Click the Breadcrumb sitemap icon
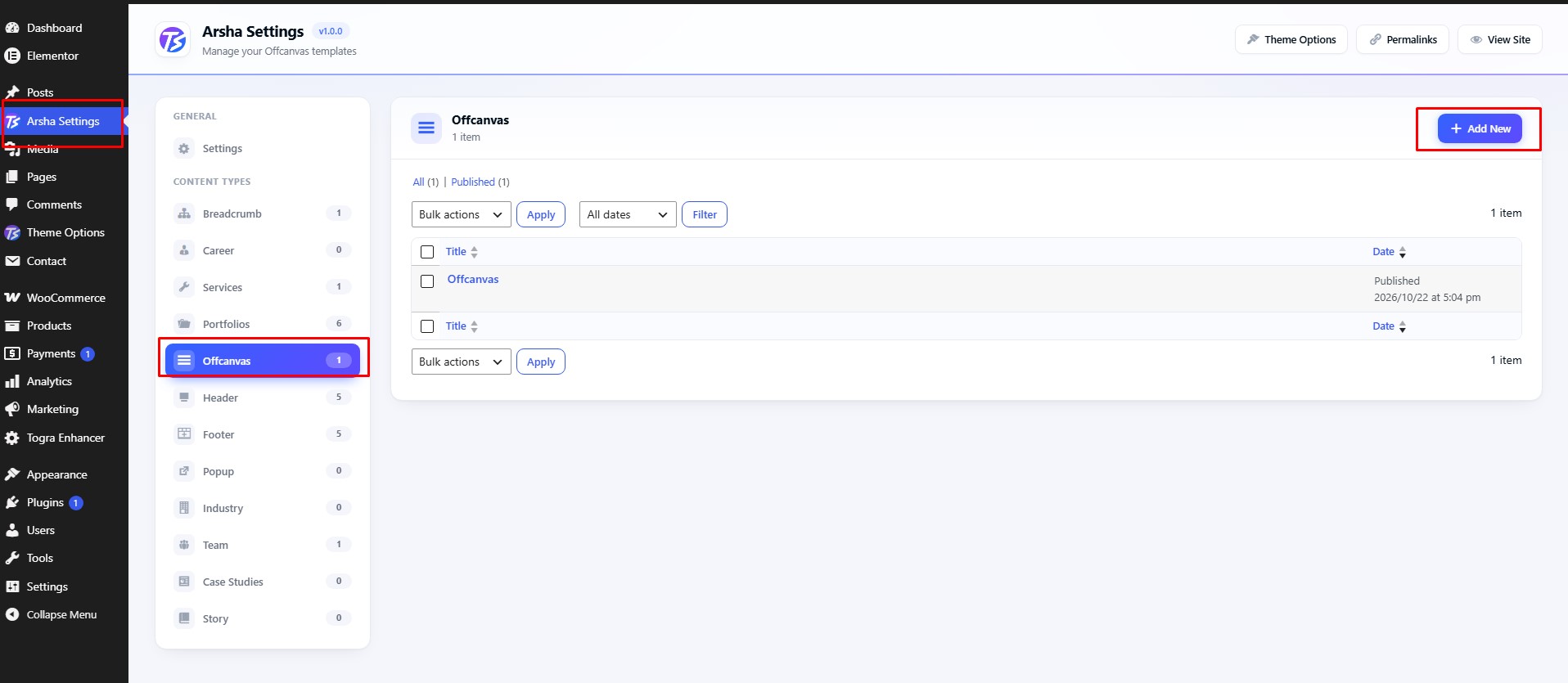 pos(184,213)
